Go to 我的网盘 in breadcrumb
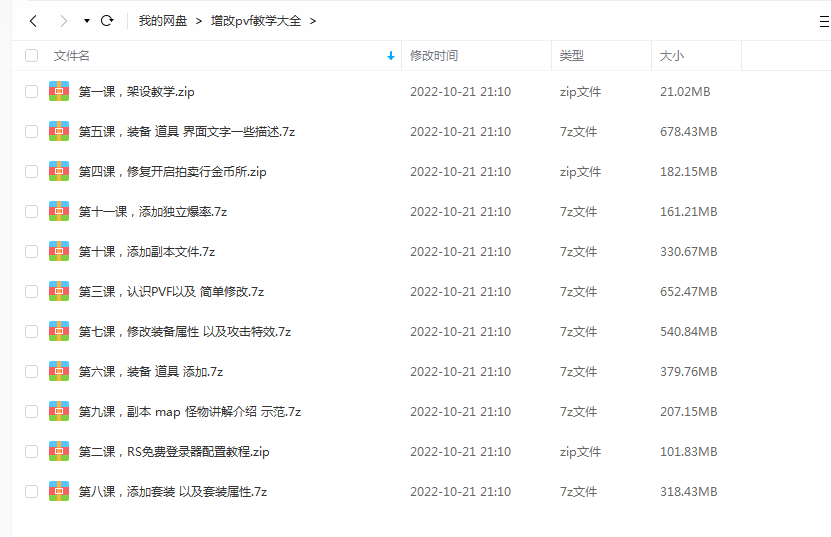 (x=162, y=20)
